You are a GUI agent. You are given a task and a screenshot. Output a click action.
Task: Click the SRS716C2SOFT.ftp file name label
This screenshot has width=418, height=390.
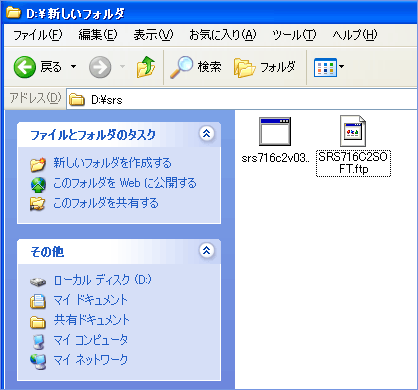point(353,163)
